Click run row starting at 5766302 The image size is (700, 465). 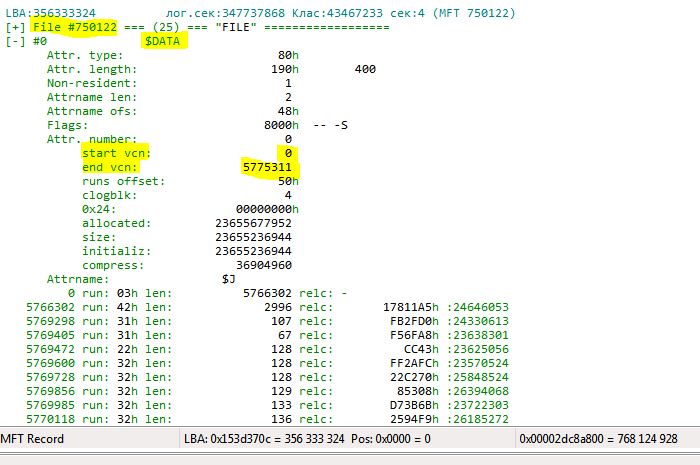click(267, 307)
